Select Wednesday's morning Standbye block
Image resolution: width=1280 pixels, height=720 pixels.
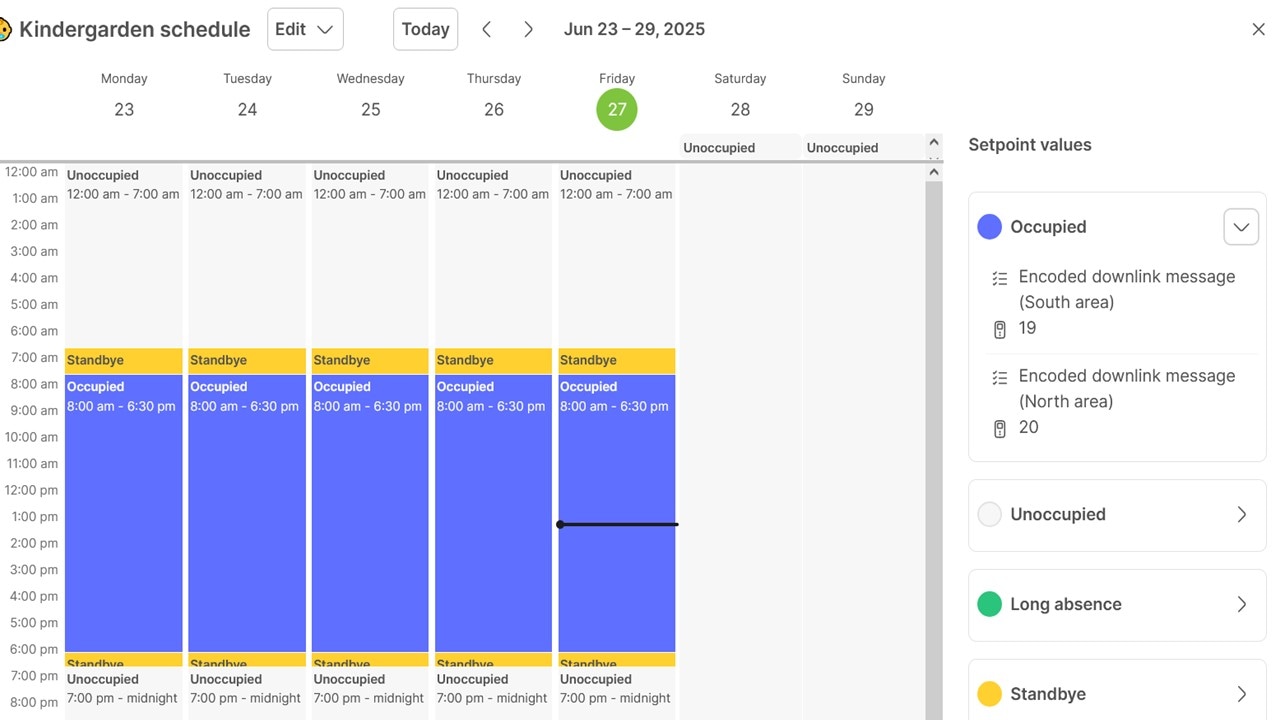point(370,360)
